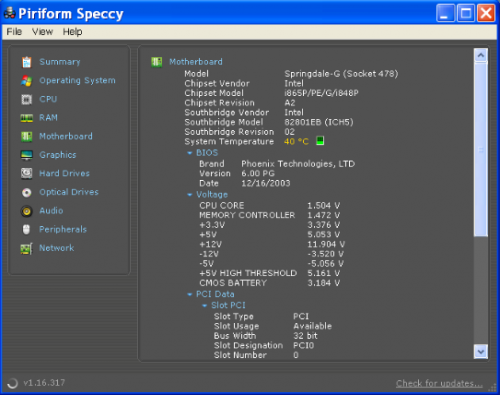500x395 pixels.
Task: Select Motherboard label in sidebar
Action: [66, 136]
